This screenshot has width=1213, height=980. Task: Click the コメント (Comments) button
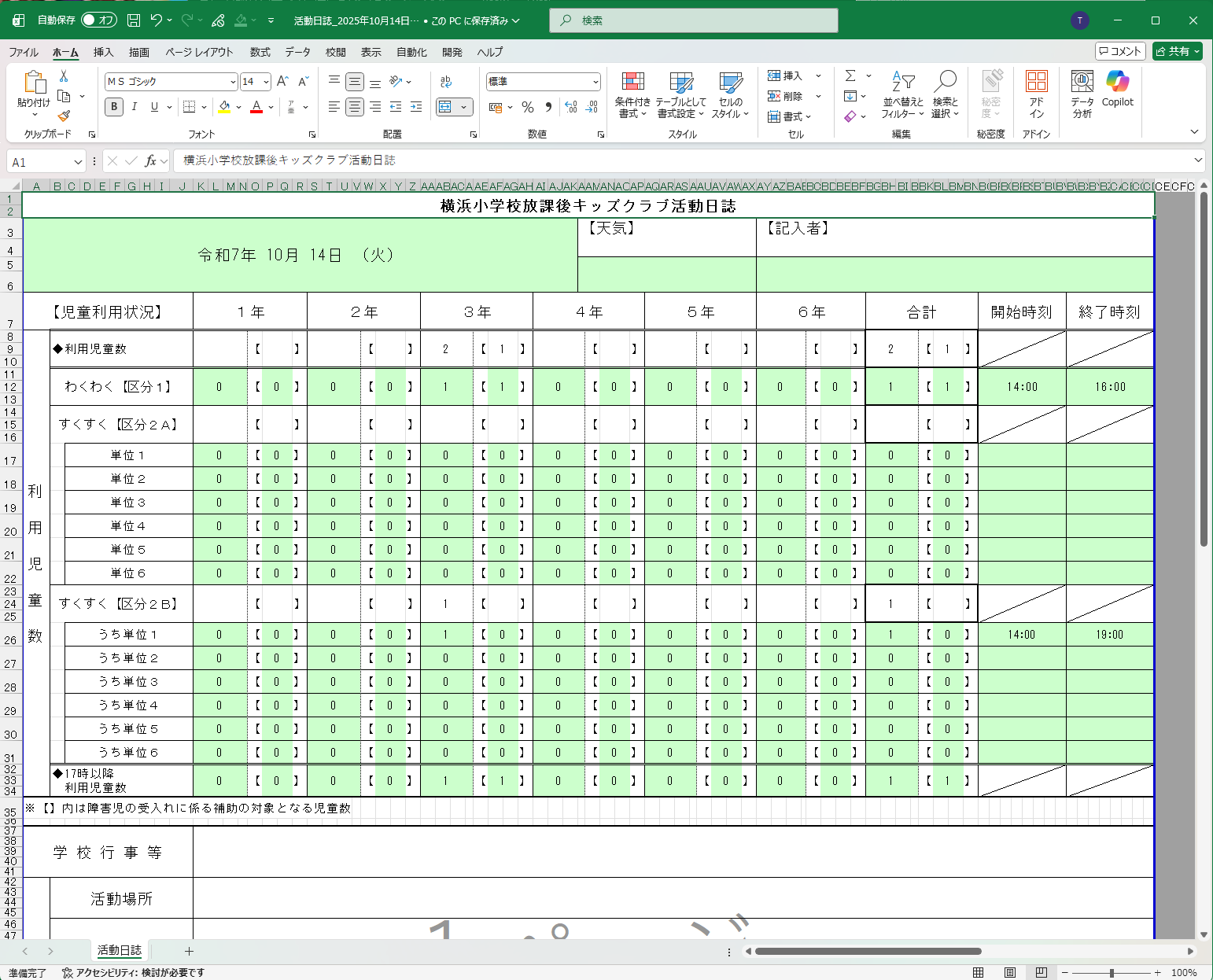point(1119,51)
